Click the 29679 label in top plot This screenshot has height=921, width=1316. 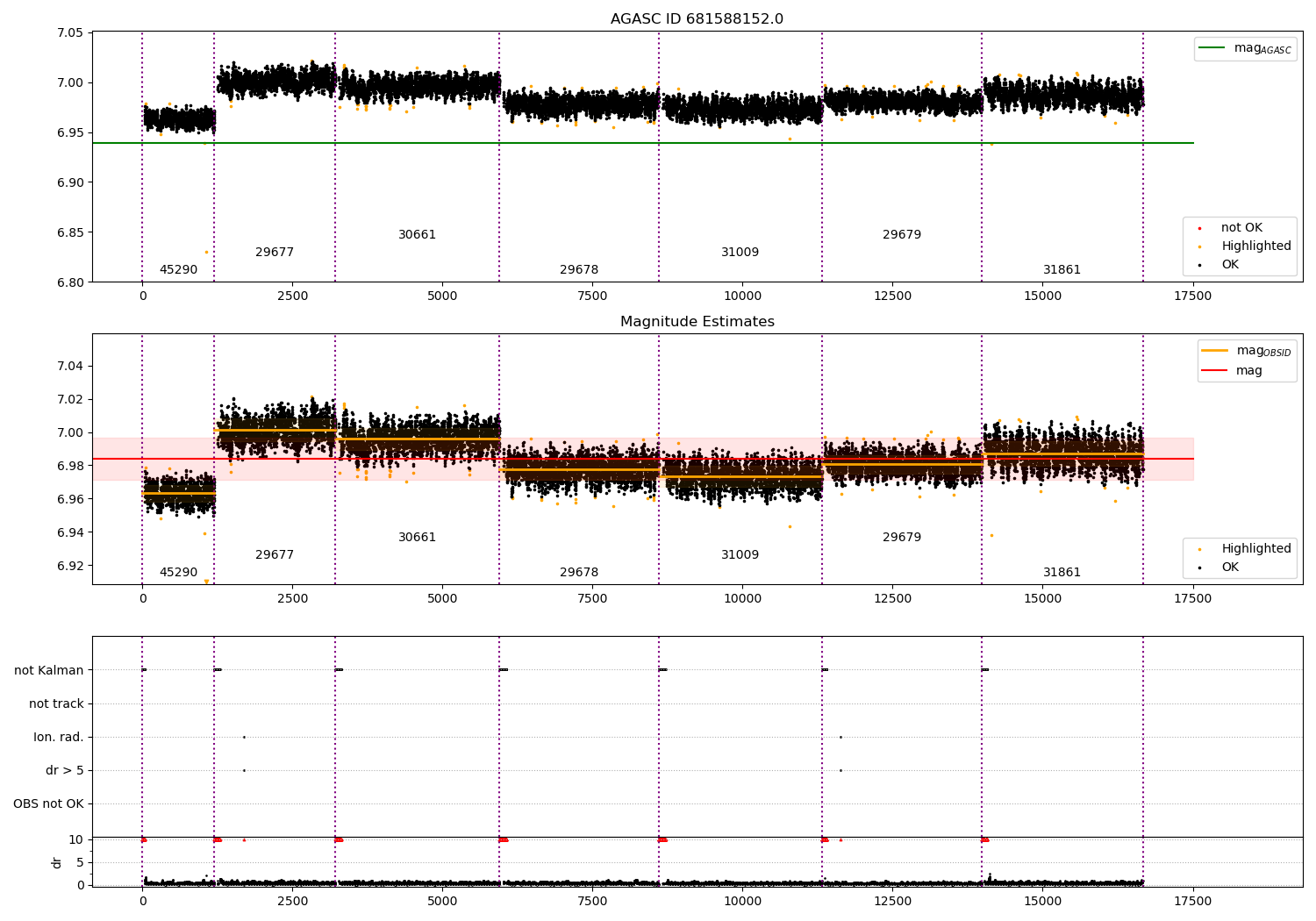[x=902, y=235]
